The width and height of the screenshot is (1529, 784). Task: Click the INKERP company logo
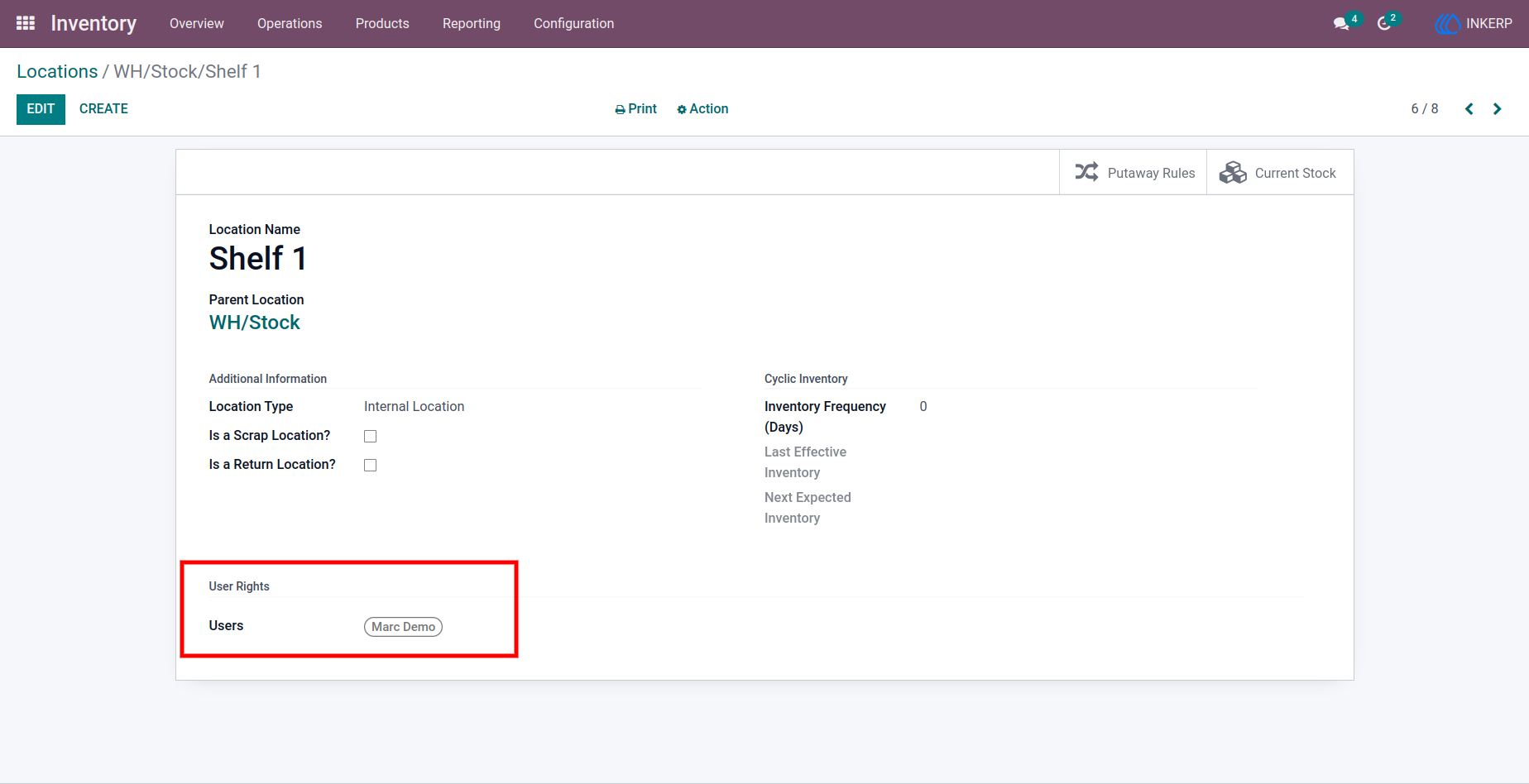[1447, 24]
